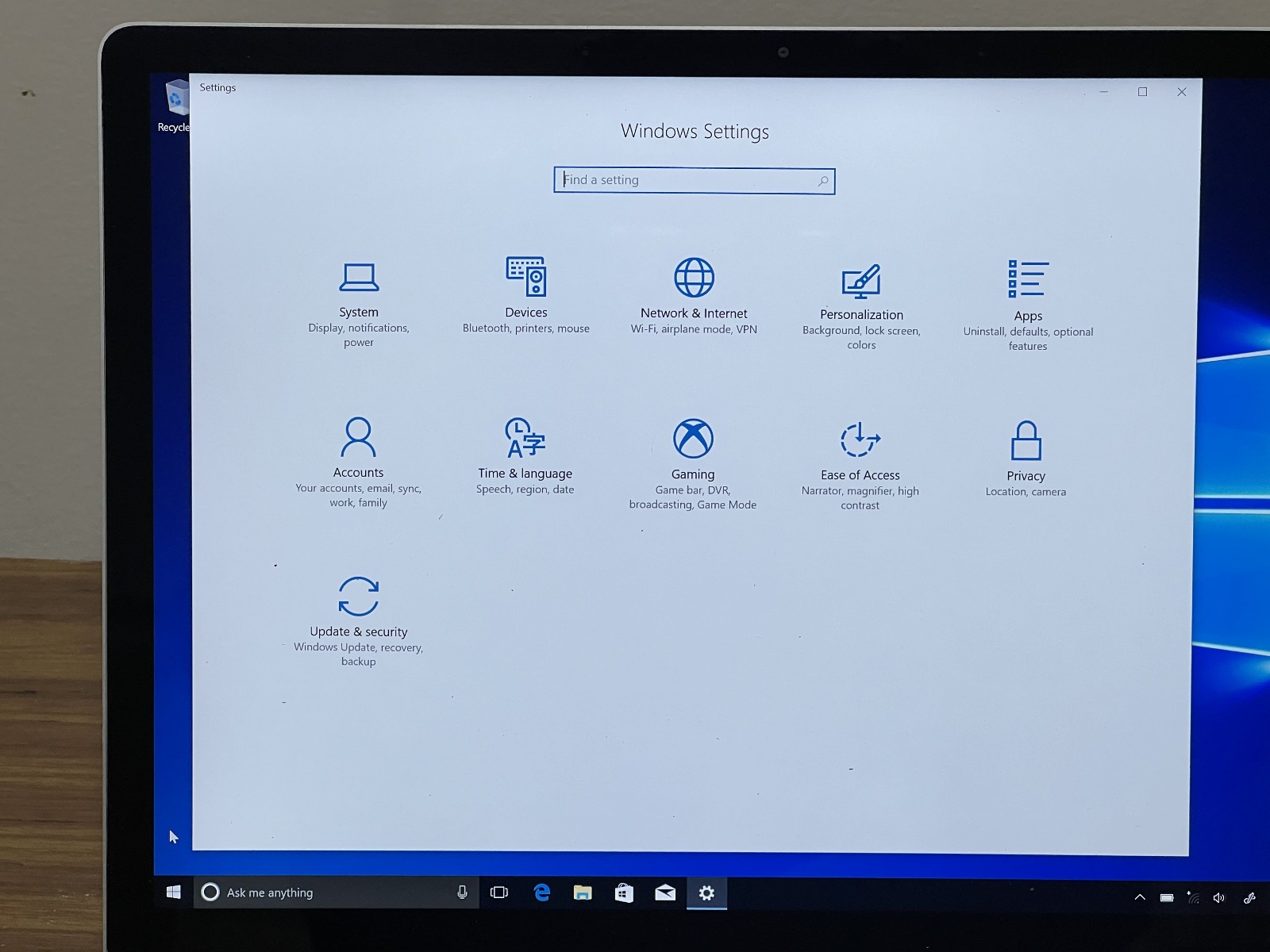Open the Windows Start menu
Viewport: 1270px width, 952px height.
174,892
